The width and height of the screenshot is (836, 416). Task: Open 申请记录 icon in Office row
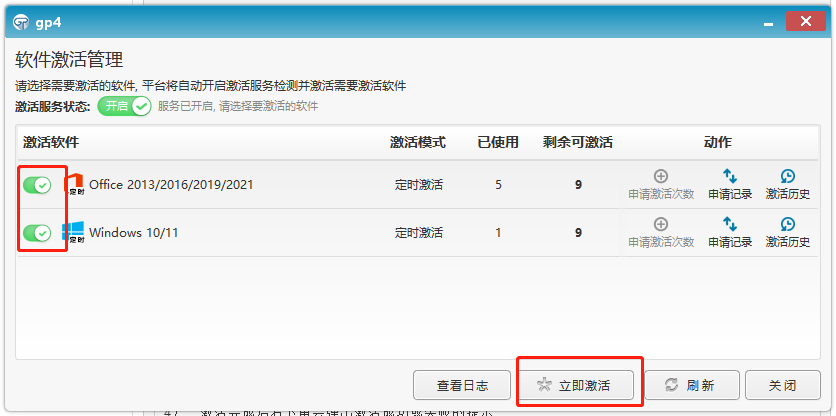tap(729, 177)
